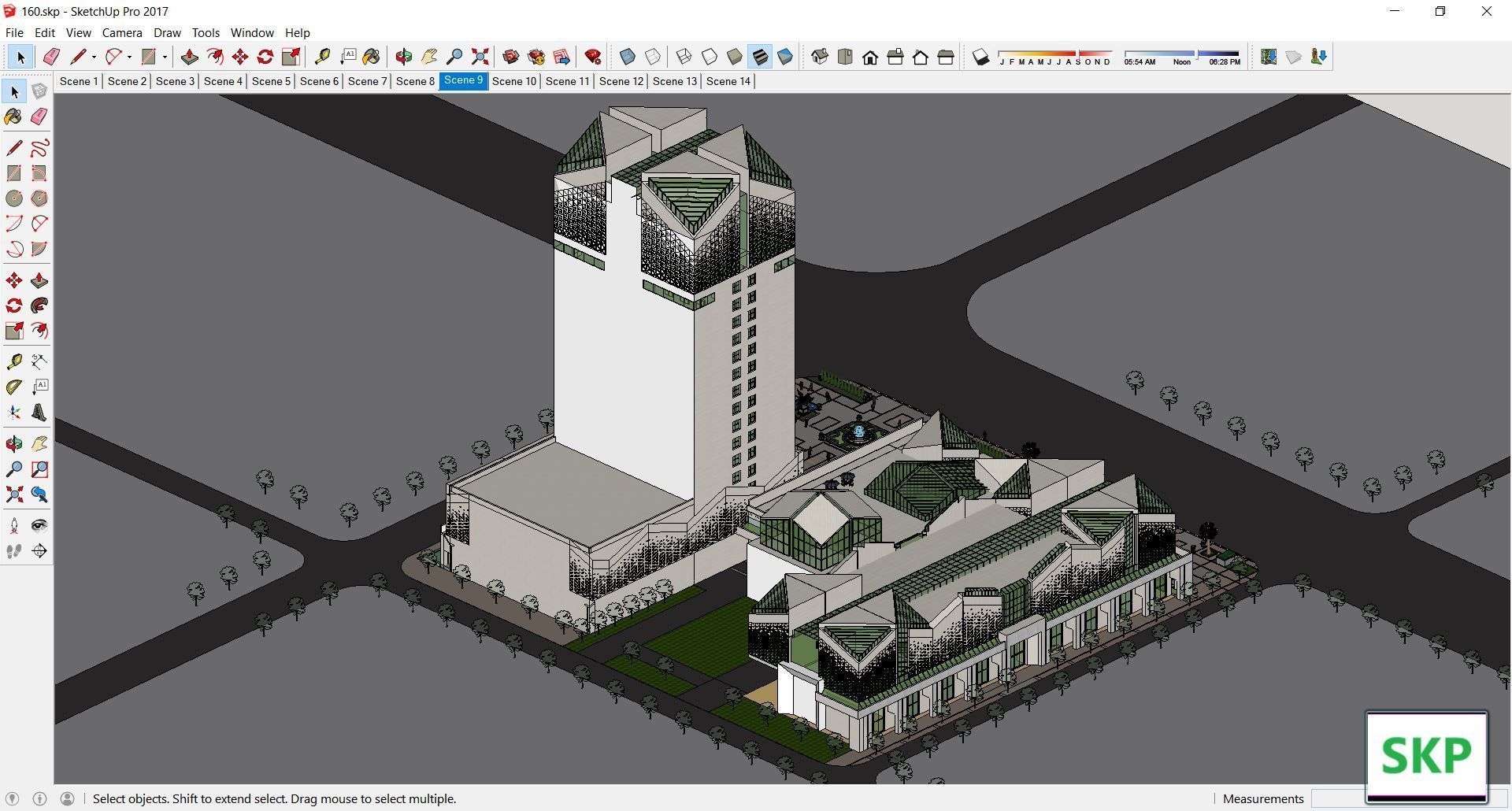Choose the Rotated Rectangle tool
The width and height of the screenshot is (1512, 811).
coord(39,173)
